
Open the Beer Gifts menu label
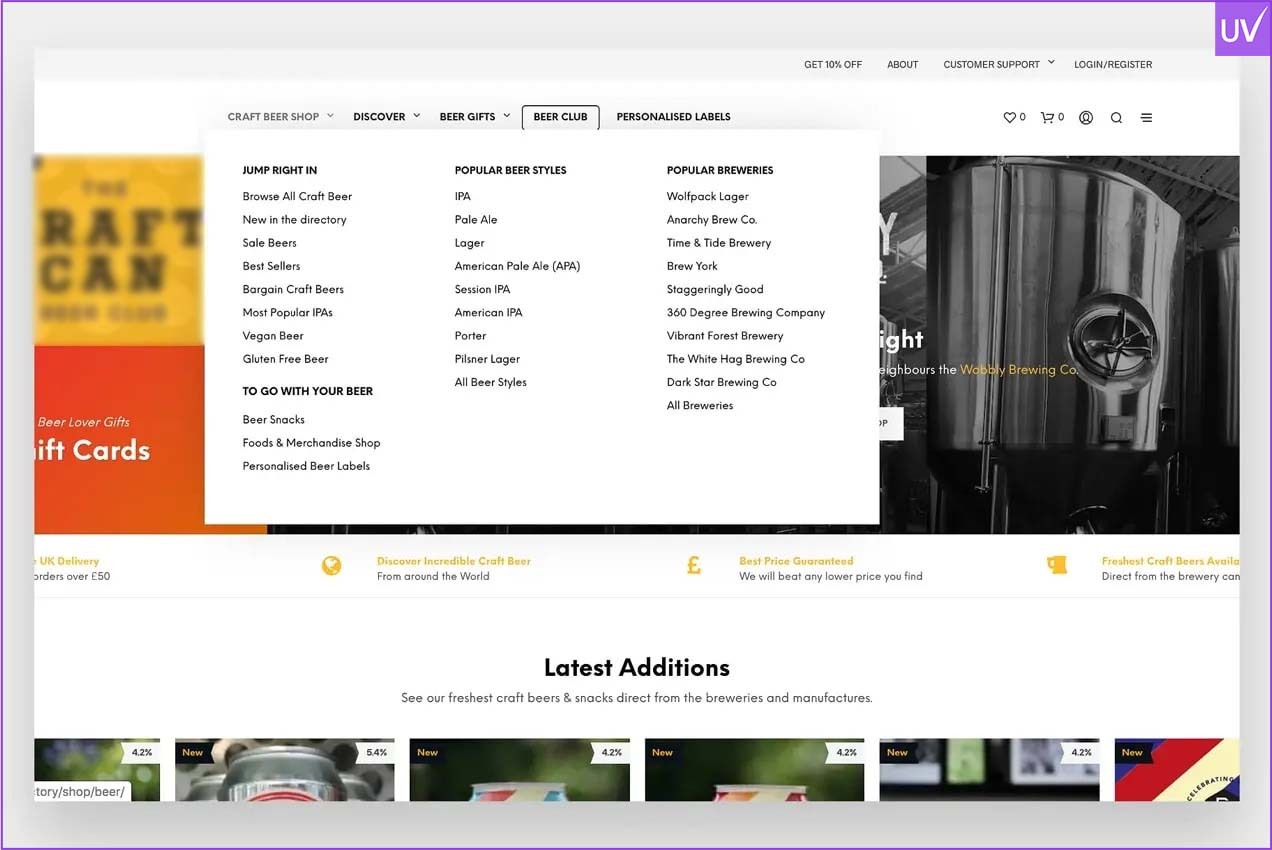467,117
